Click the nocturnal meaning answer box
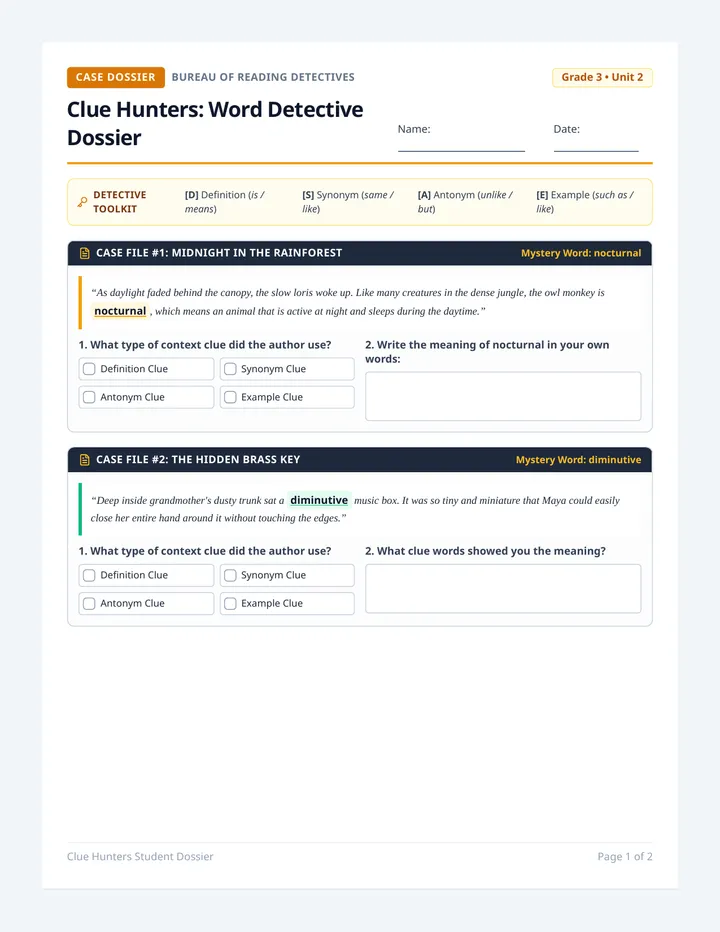The height and width of the screenshot is (932, 720). 503,396
